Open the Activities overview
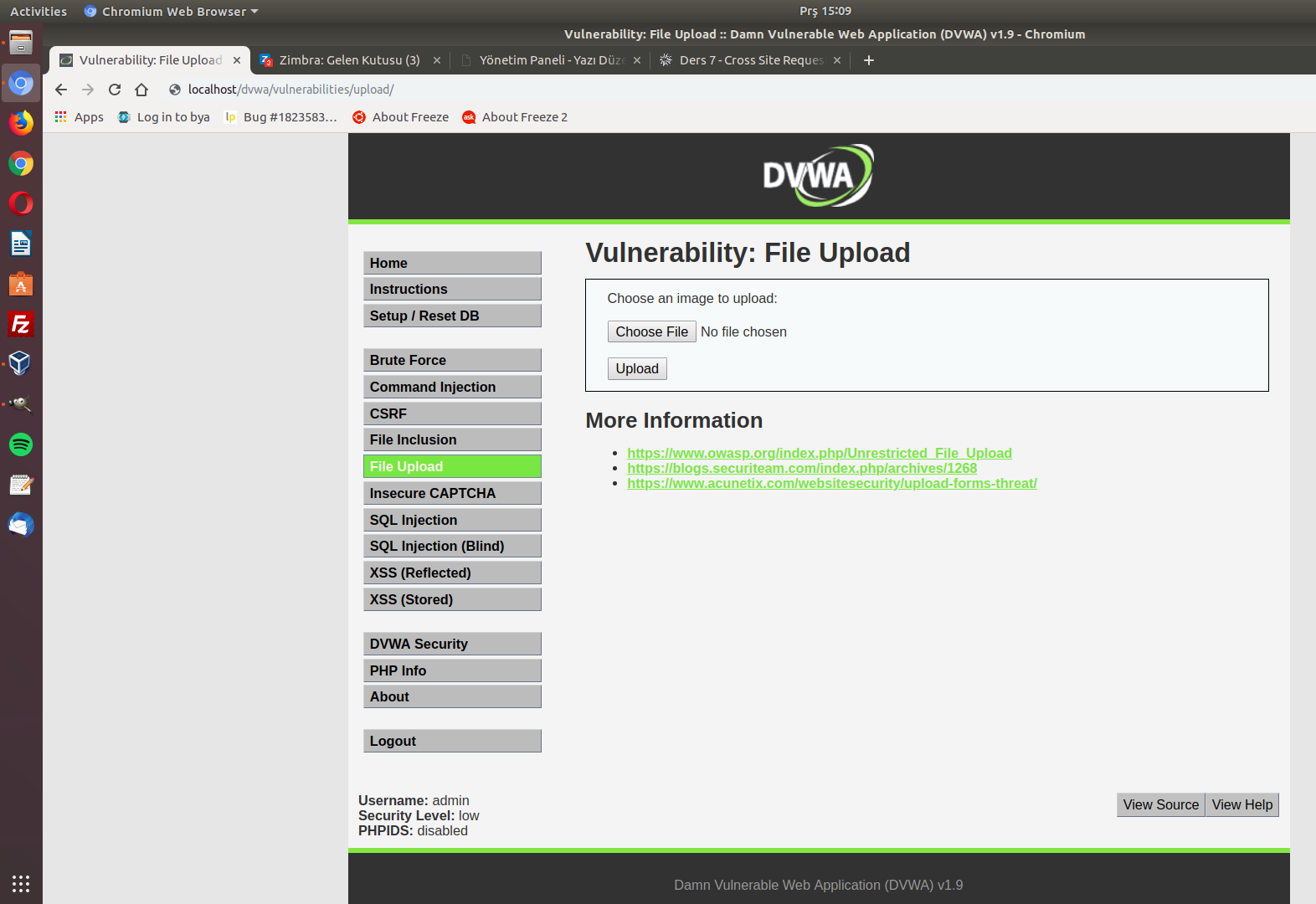1316x904 pixels. (39, 11)
